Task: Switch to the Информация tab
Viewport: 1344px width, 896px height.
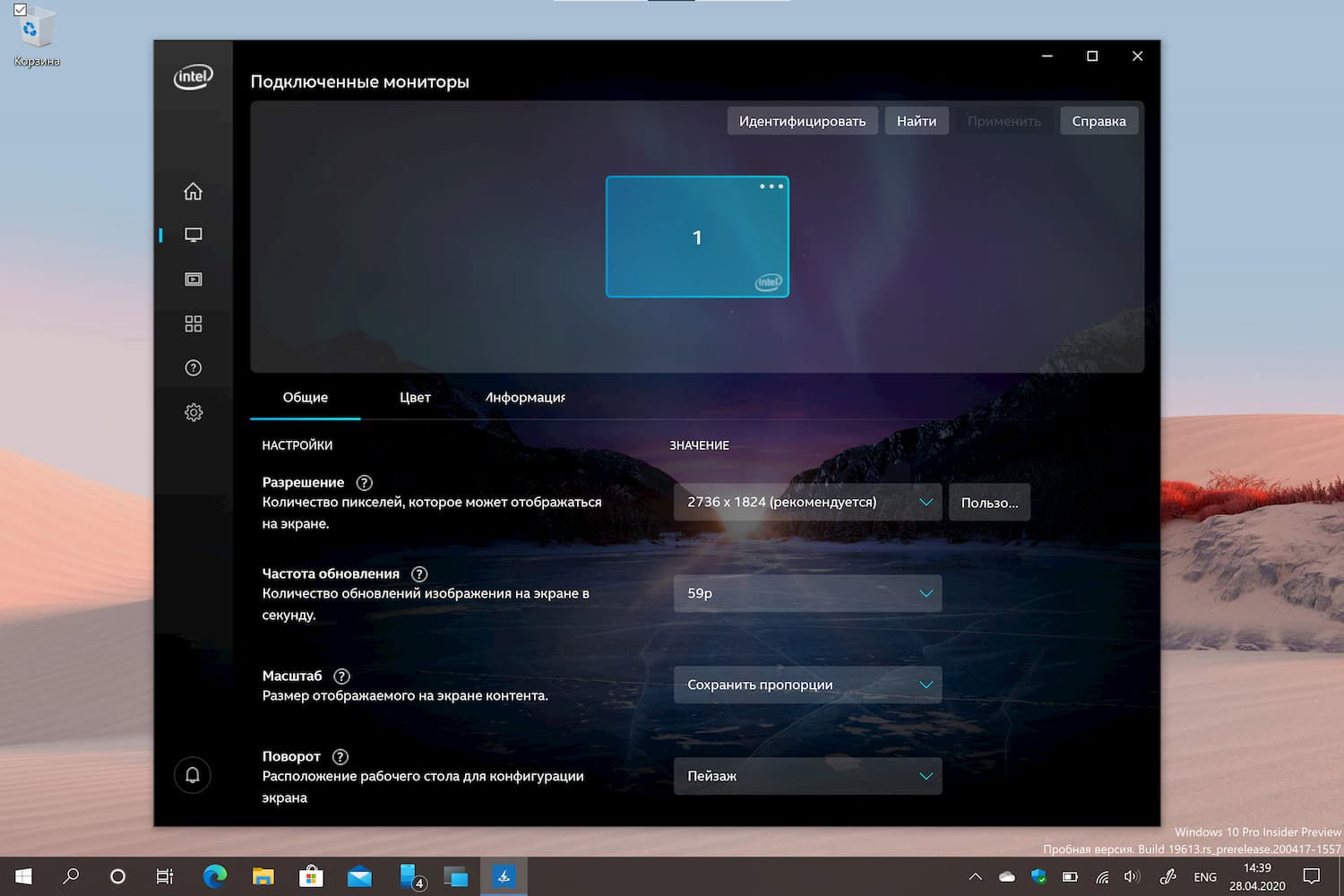Action: (x=524, y=397)
